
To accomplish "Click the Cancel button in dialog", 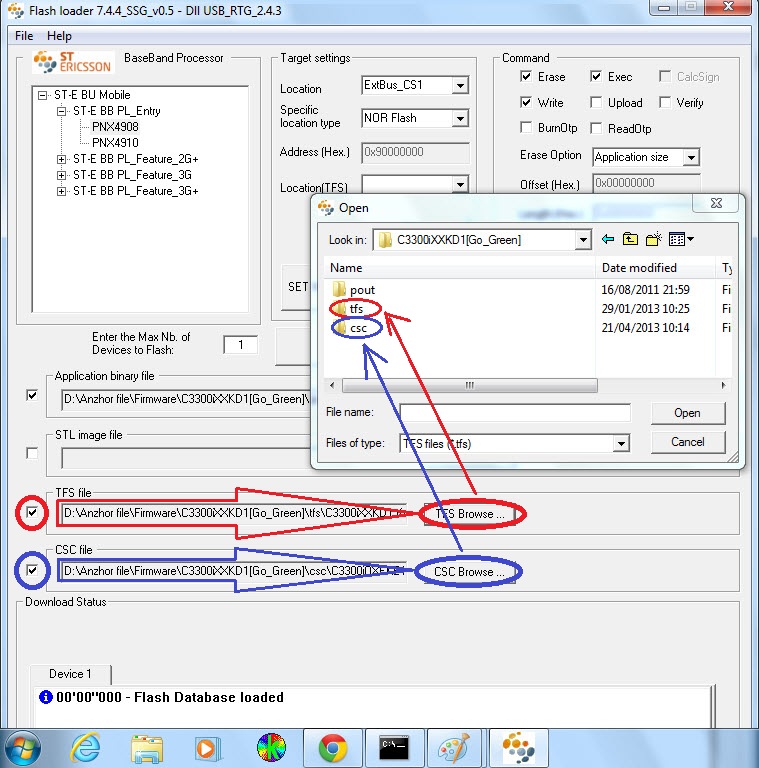I will pyautogui.click(x=688, y=442).
